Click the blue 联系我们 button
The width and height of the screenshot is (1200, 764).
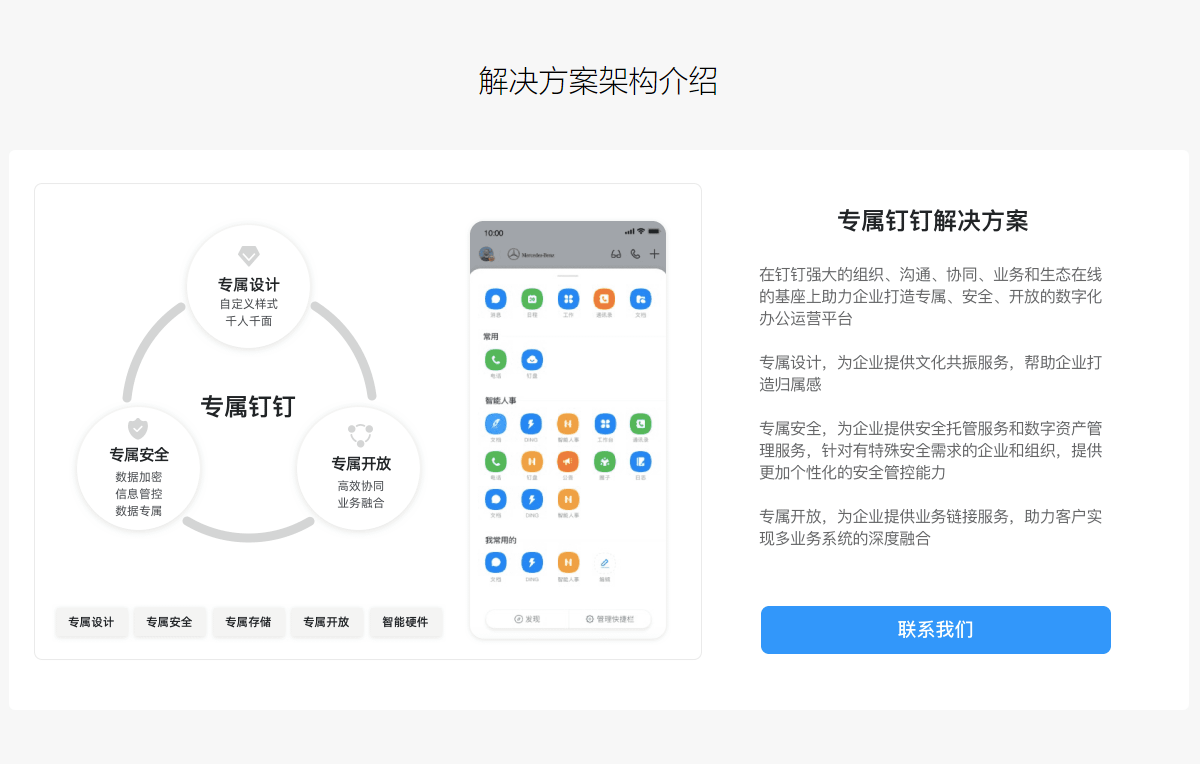tap(935, 630)
